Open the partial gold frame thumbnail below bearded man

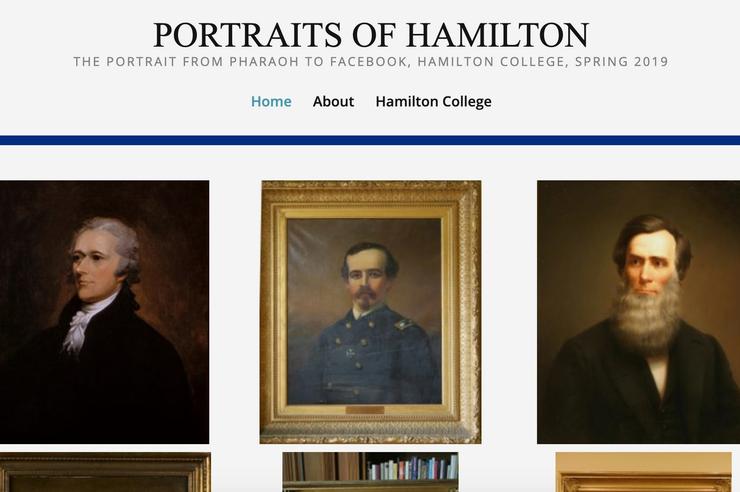click(x=644, y=472)
